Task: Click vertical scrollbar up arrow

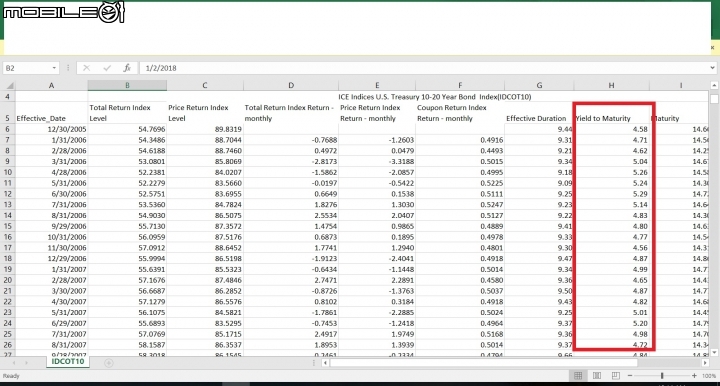Action: coord(714,85)
